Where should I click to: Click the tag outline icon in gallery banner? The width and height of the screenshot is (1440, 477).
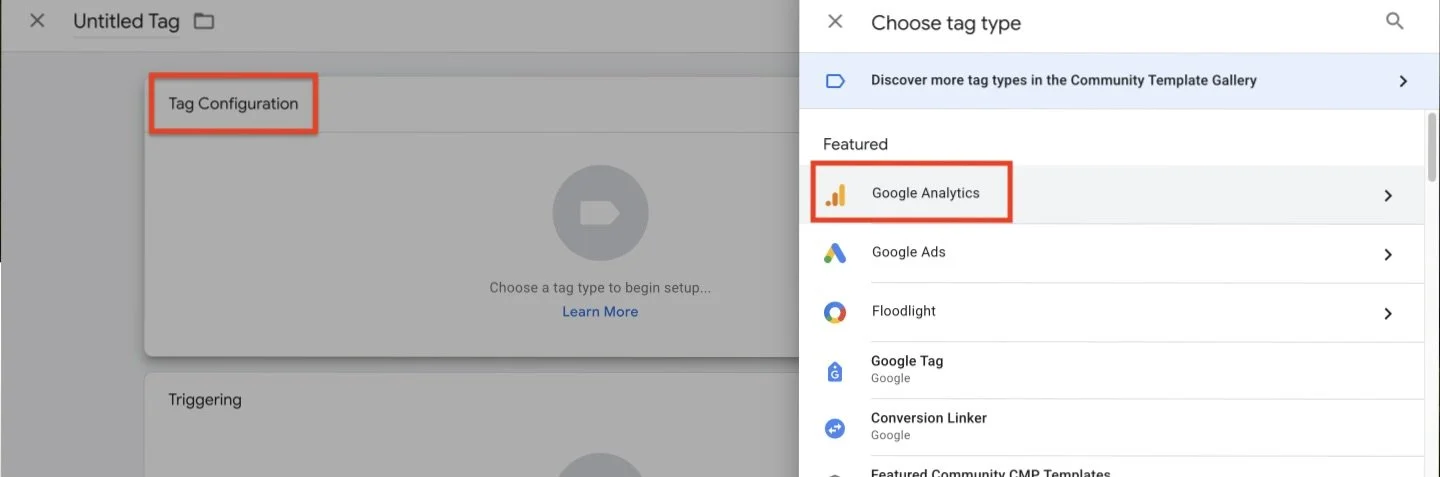point(835,81)
